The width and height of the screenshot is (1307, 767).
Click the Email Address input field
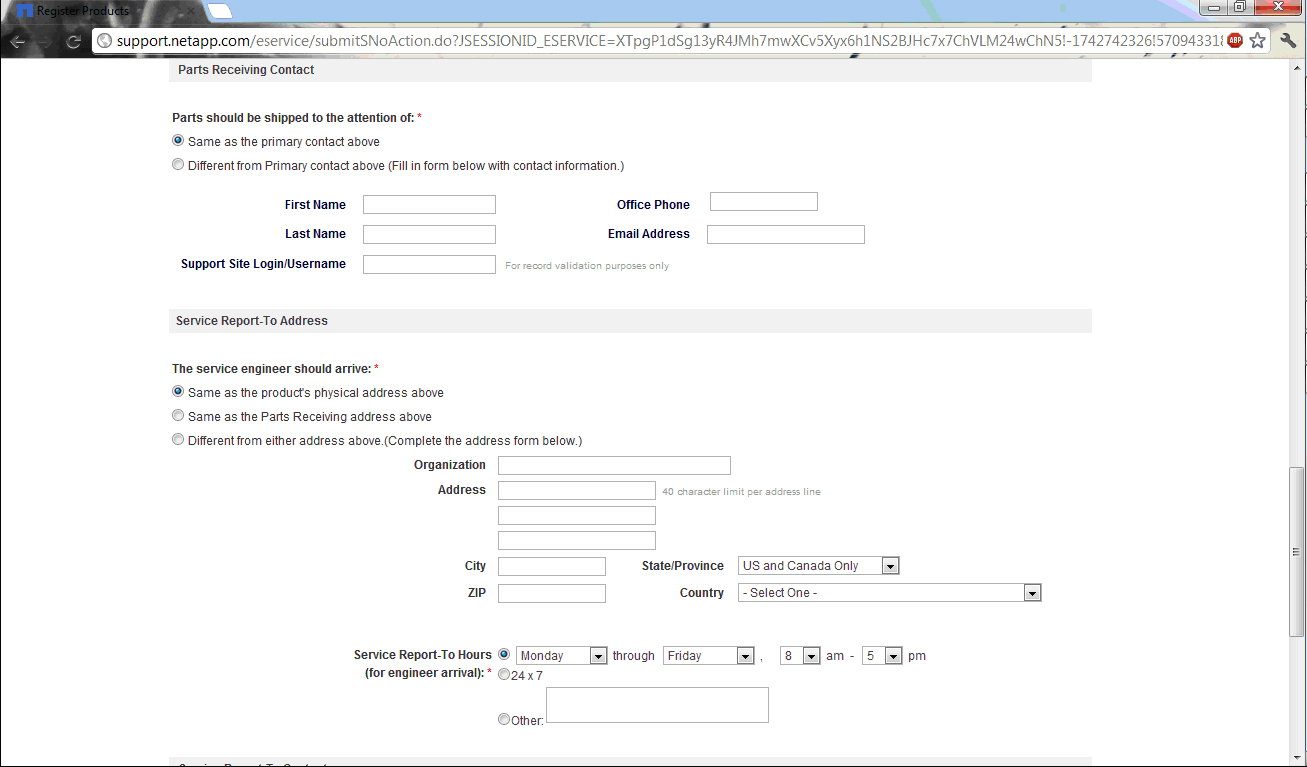click(x=785, y=235)
